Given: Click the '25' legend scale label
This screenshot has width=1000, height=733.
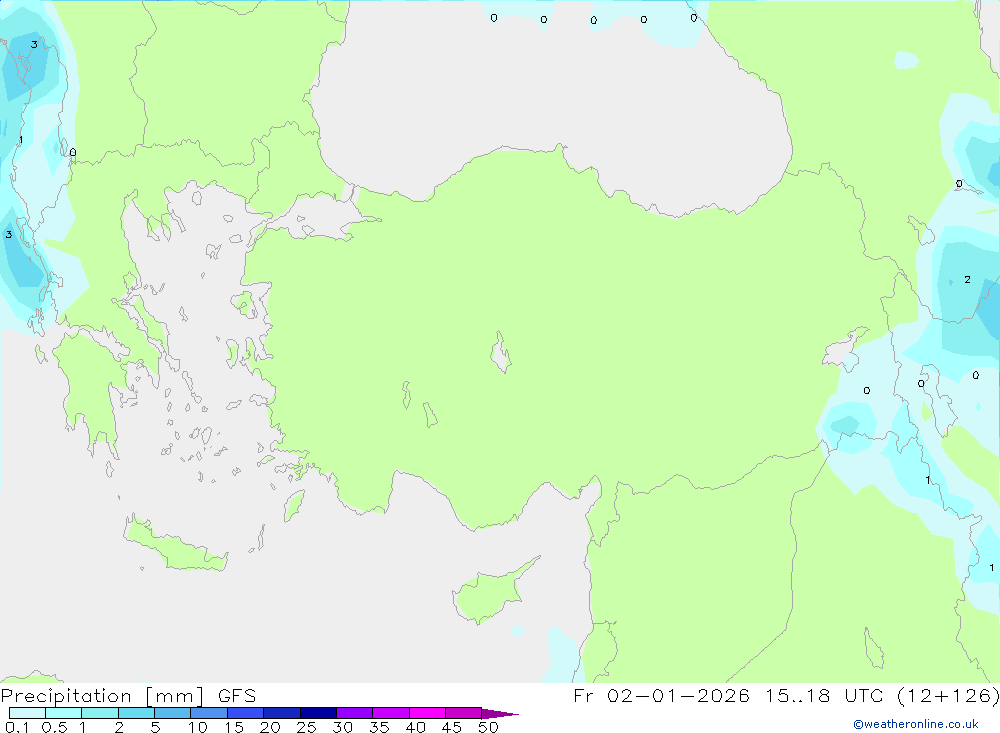Looking at the screenshot, I should click(x=306, y=727).
